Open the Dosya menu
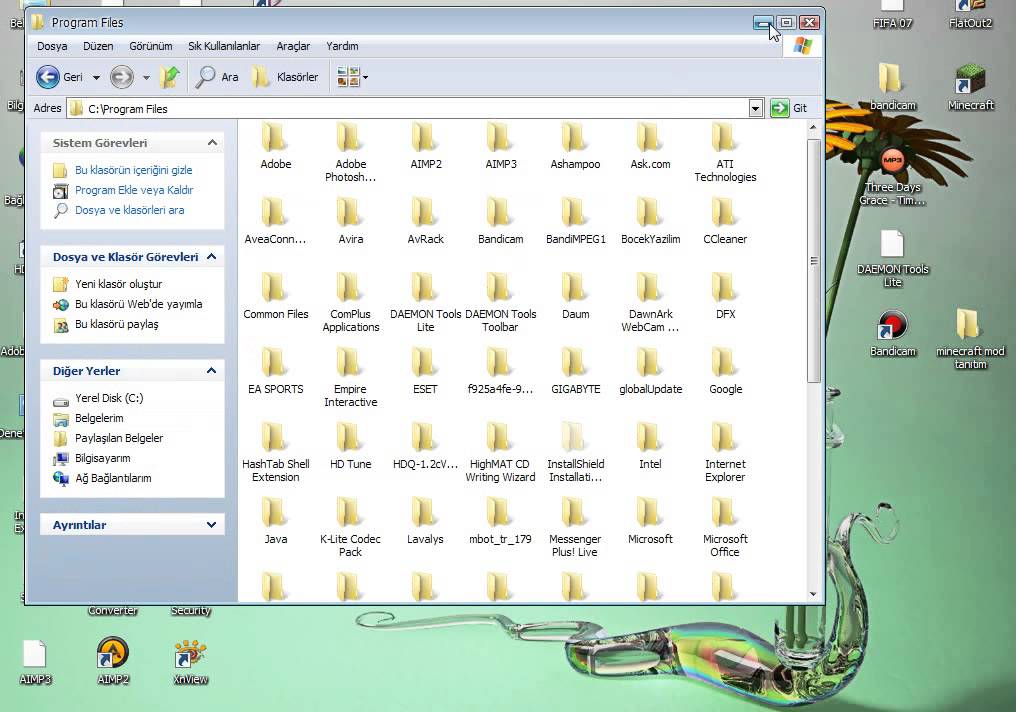Image resolution: width=1016 pixels, height=712 pixels. point(52,46)
